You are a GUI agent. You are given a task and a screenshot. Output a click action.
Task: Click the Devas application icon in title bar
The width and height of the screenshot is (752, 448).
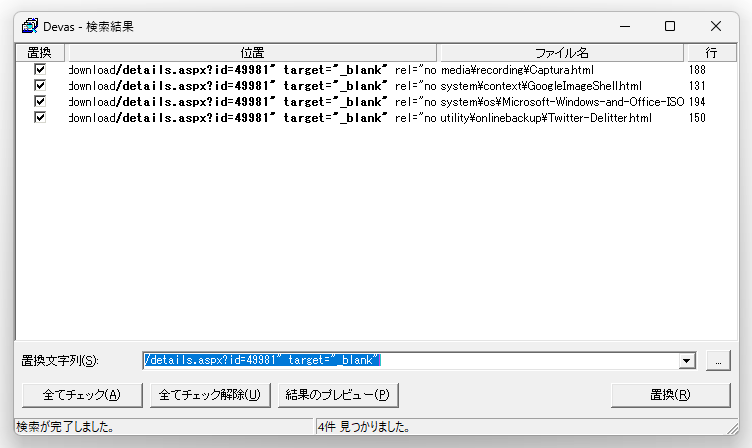(30, 26)
